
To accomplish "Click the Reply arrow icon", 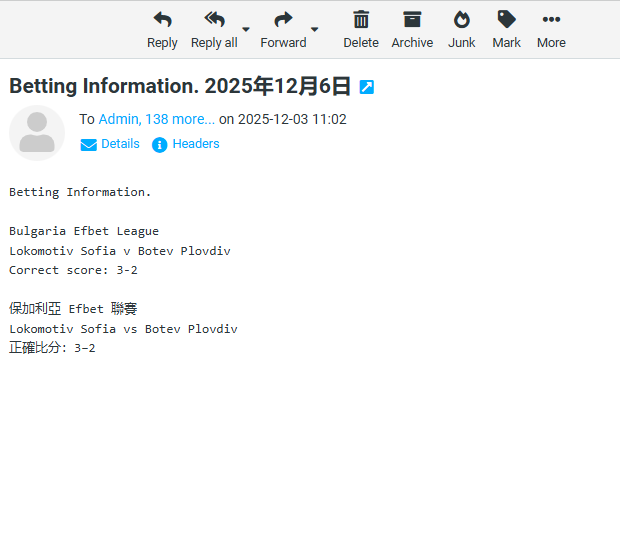I will coord(162,20).
